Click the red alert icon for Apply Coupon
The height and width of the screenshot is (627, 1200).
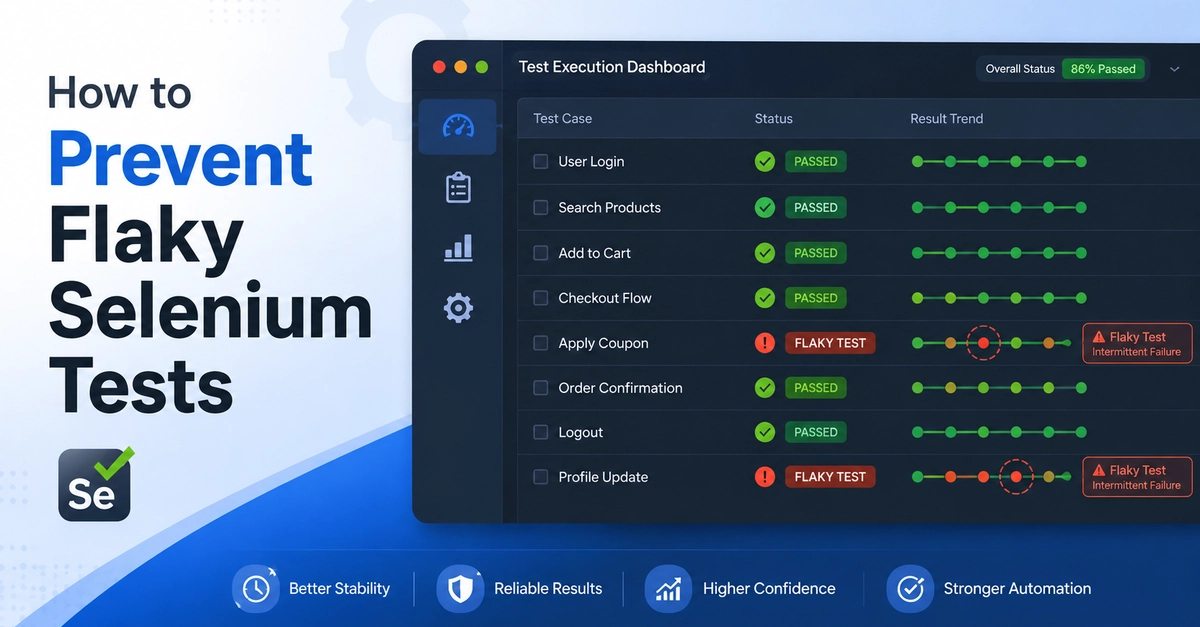click(765, 343)
